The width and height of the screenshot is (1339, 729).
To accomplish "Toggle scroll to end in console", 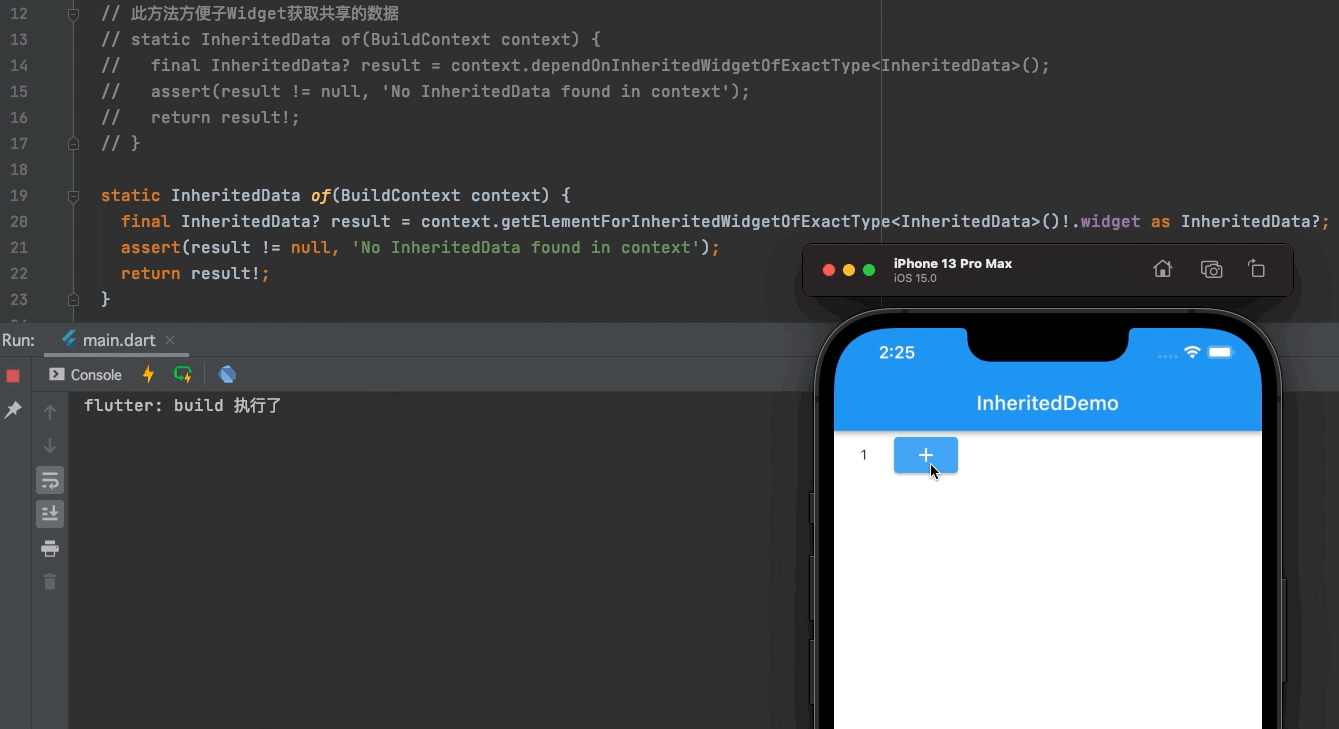I will click(x=50, y=514).
